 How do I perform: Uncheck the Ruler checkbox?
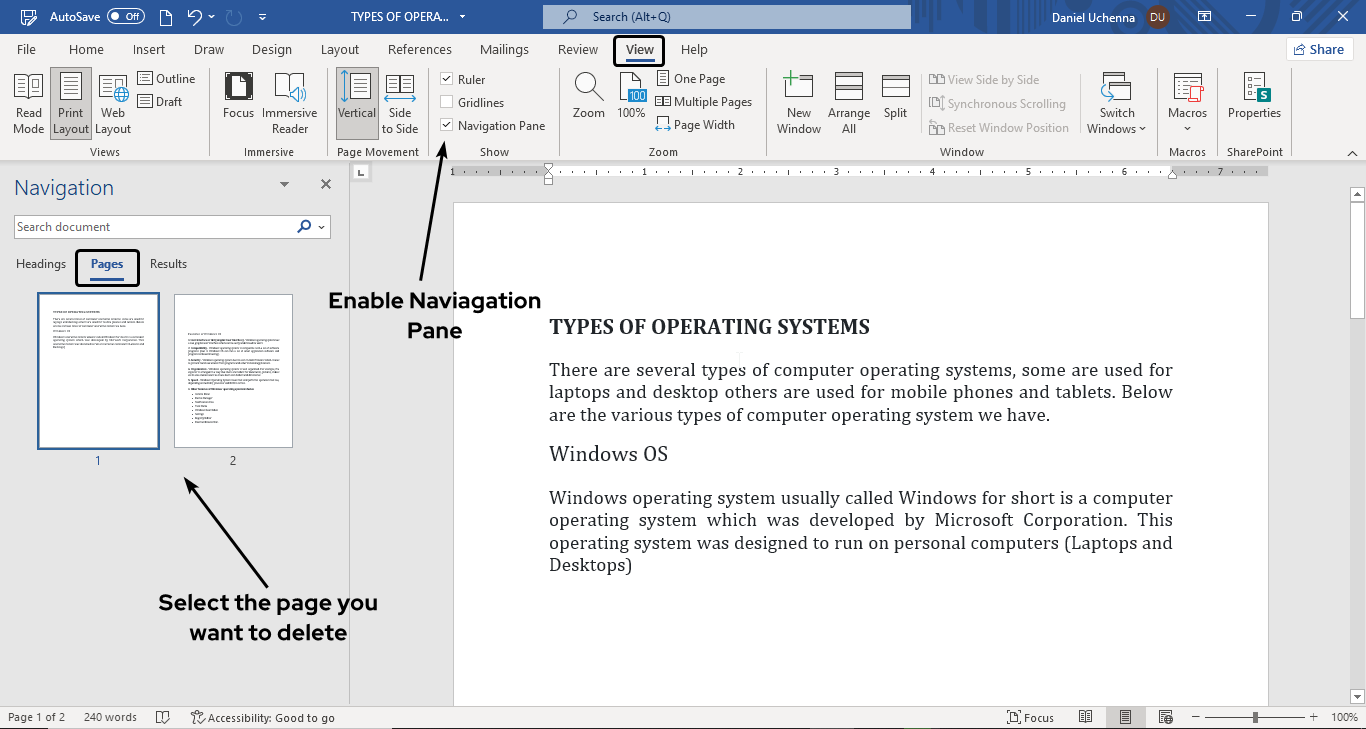tap(447, 79)
